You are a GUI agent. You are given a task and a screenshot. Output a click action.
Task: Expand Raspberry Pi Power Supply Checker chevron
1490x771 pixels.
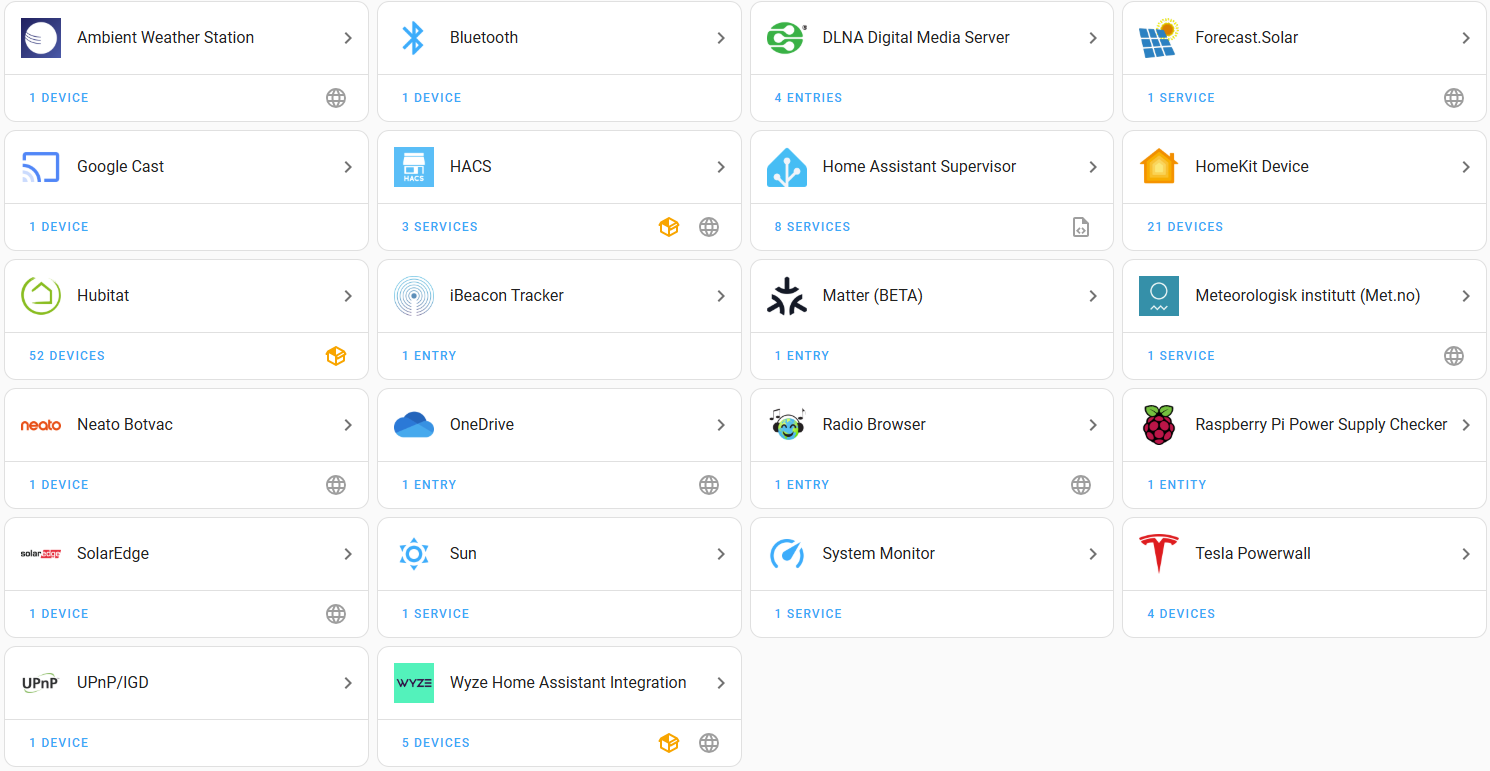[x=1466, y=425]
